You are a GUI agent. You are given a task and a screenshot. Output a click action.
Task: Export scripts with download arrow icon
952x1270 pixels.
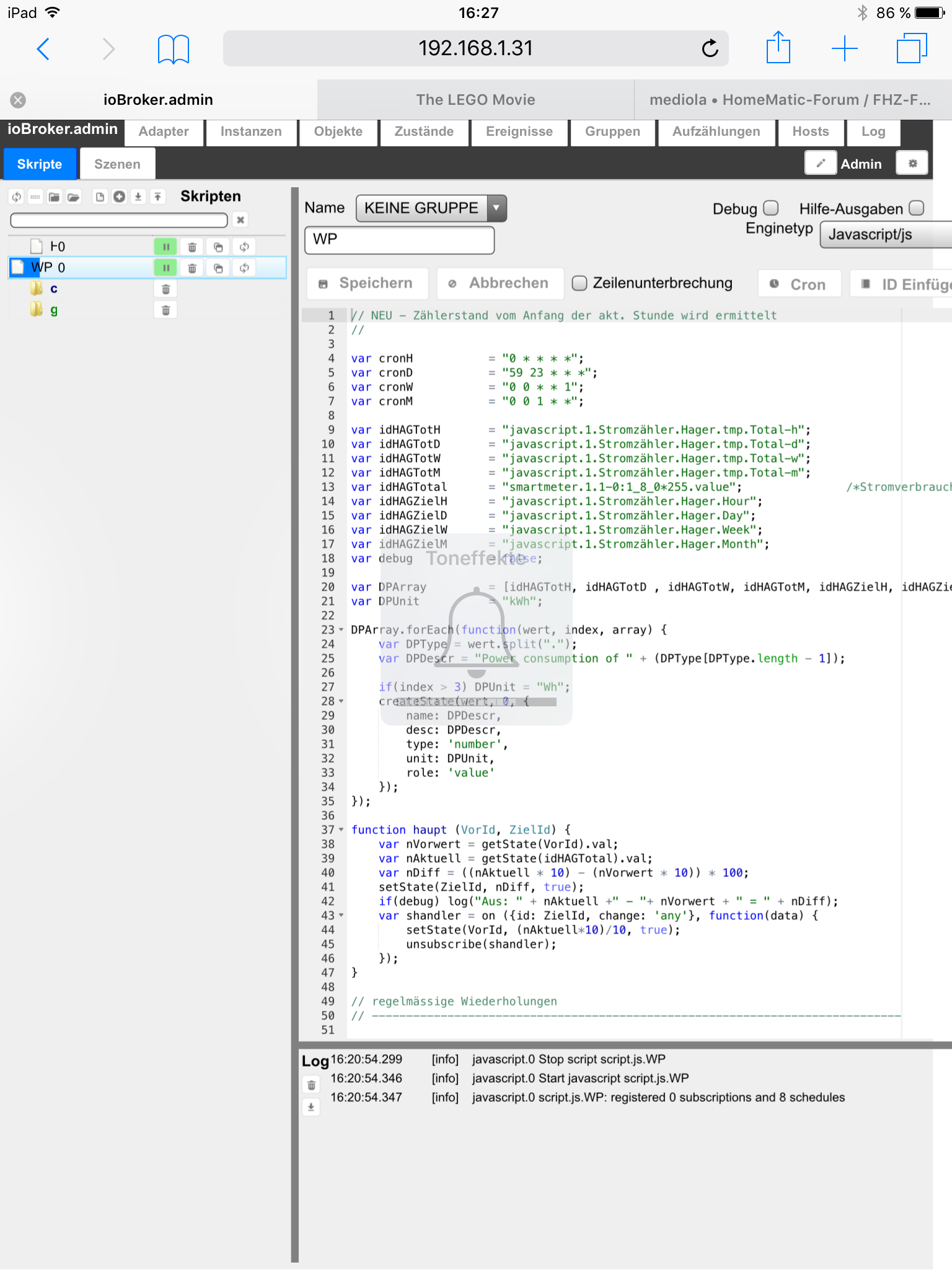tap(138, 197)
